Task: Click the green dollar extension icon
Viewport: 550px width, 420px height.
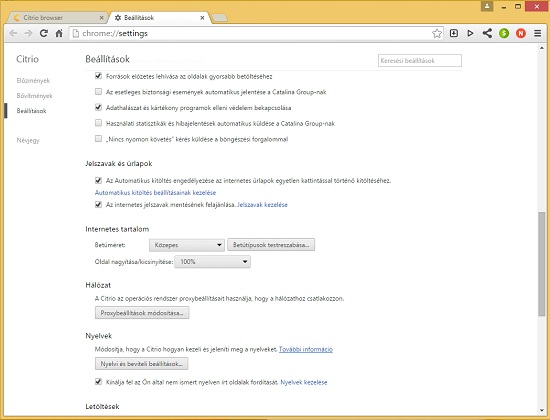Action: [x=504, y=33]
